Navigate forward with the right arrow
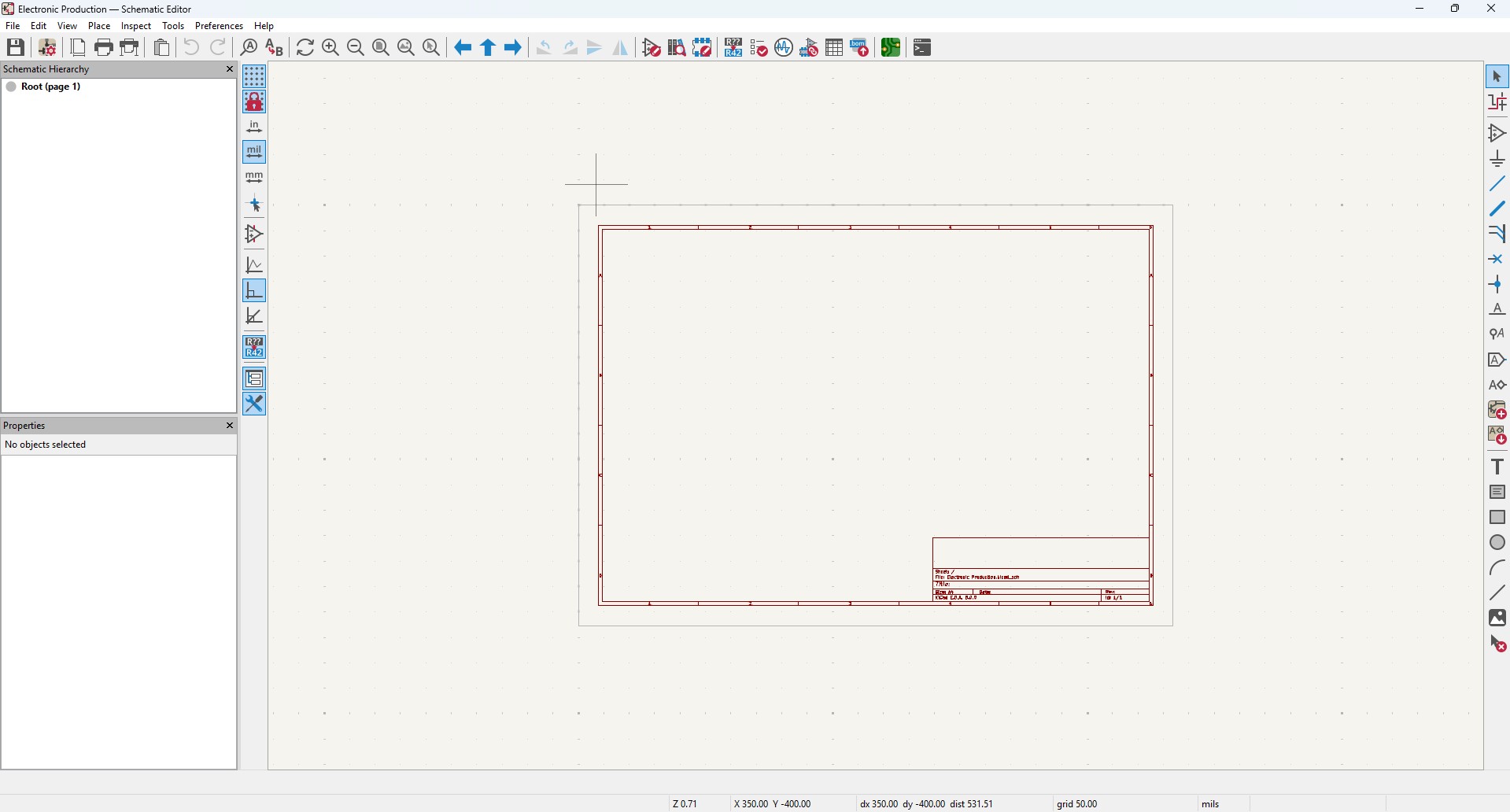 tap(514, 47)
